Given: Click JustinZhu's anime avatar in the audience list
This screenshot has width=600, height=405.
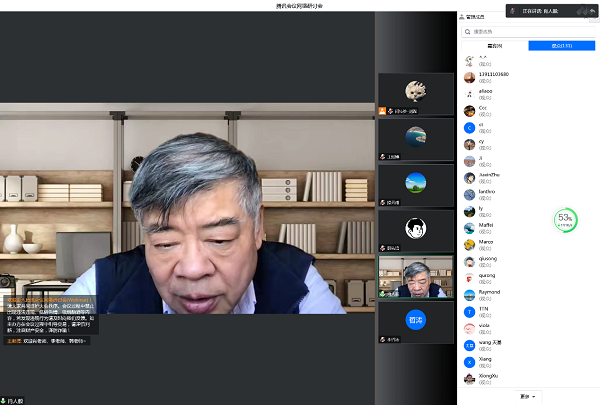Looking at the screenshot, I should tap(469, 177).
